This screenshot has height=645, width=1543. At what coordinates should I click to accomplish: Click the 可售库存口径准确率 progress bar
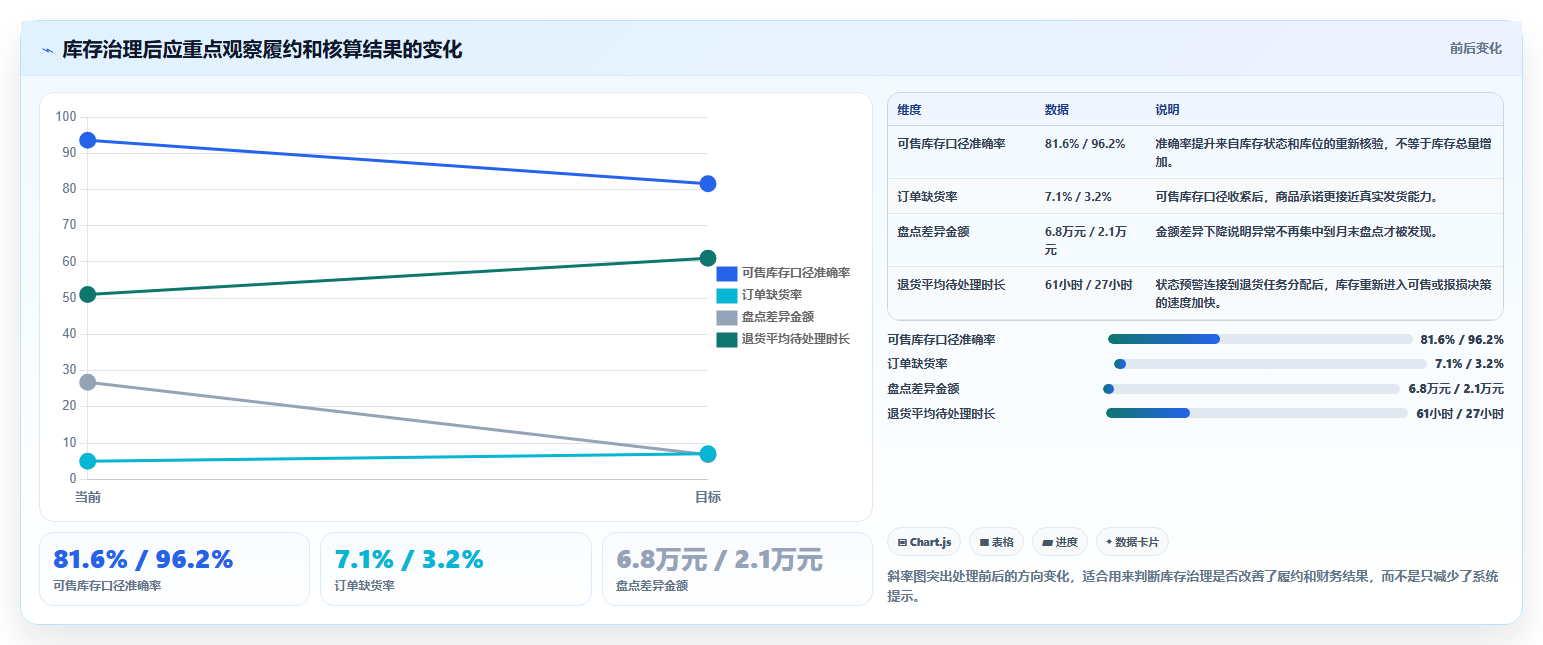pyautogui.click(x=1260, y=339)
